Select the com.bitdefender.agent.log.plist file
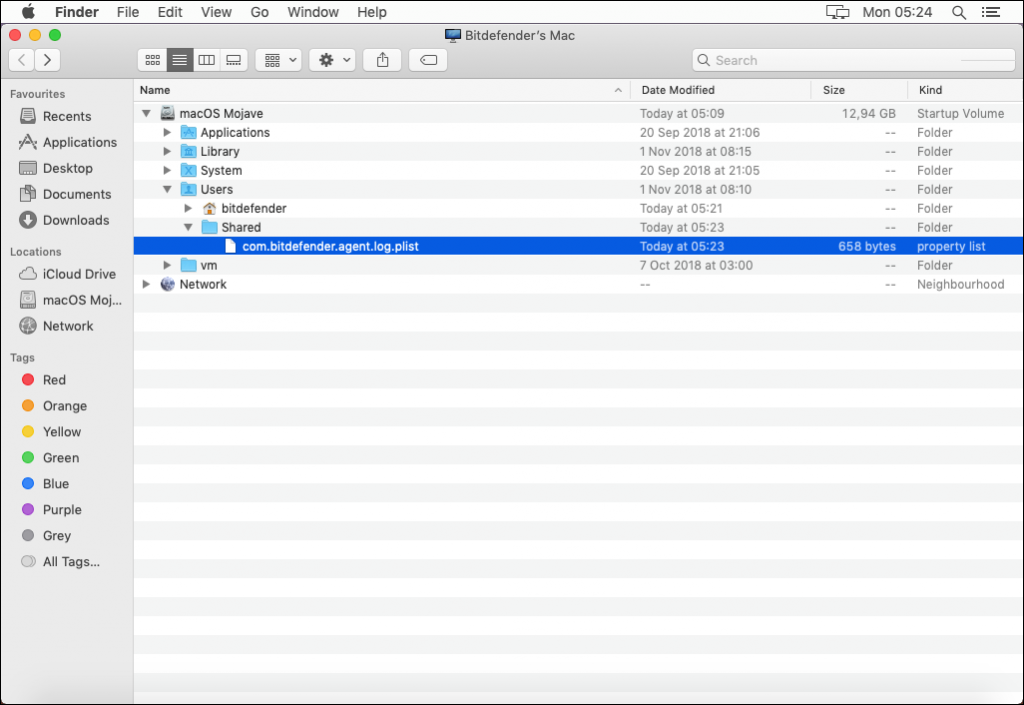Screen dimensions: 1024x705 click(579, 246)
